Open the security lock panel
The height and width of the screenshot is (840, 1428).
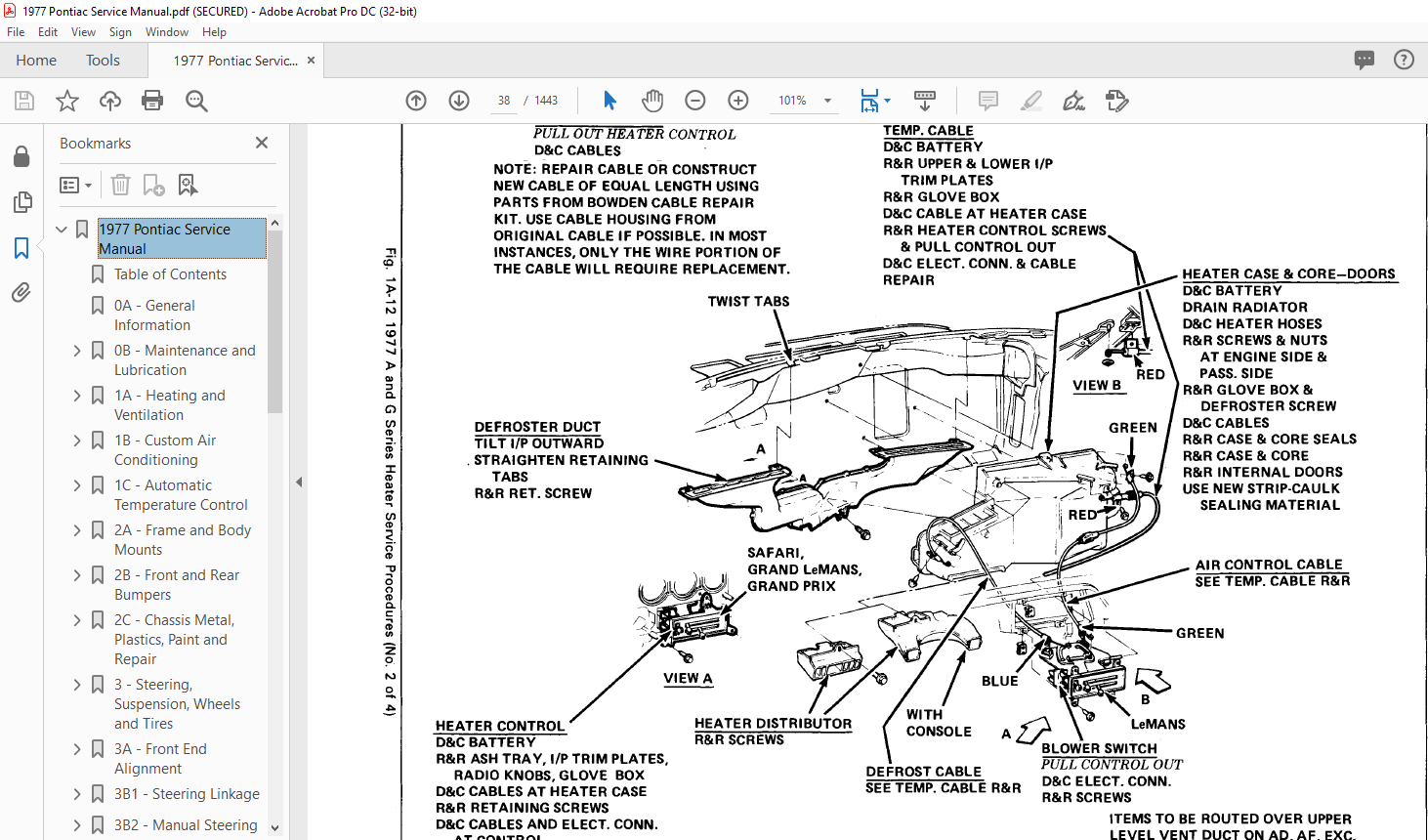click(21, 156)
